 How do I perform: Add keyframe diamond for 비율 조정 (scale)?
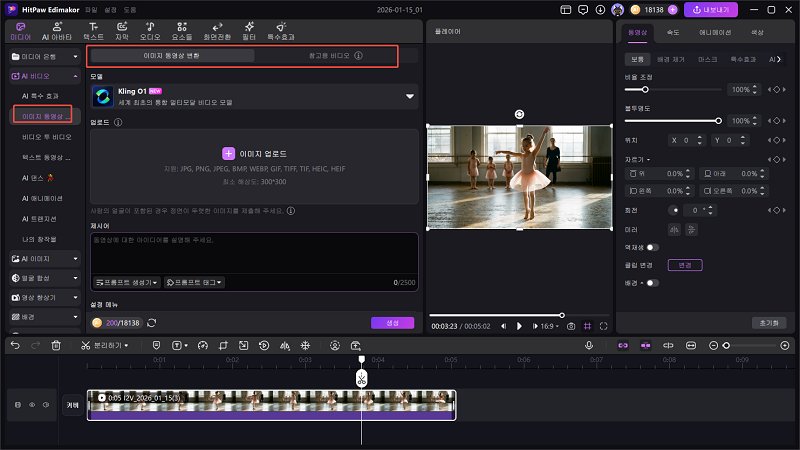[x=777, y=89]
